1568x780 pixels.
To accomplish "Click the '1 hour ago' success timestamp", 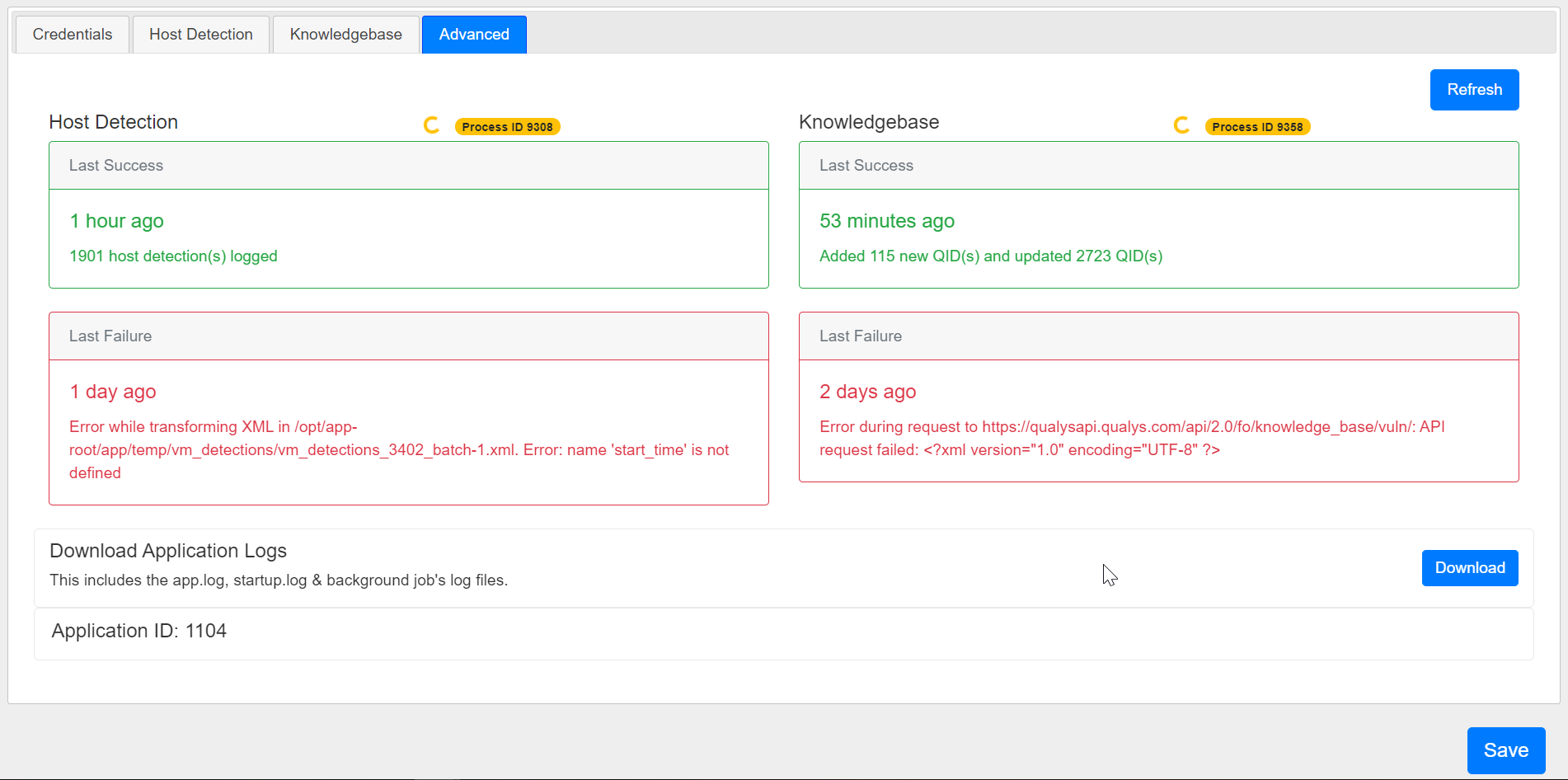I will (116, 221).
